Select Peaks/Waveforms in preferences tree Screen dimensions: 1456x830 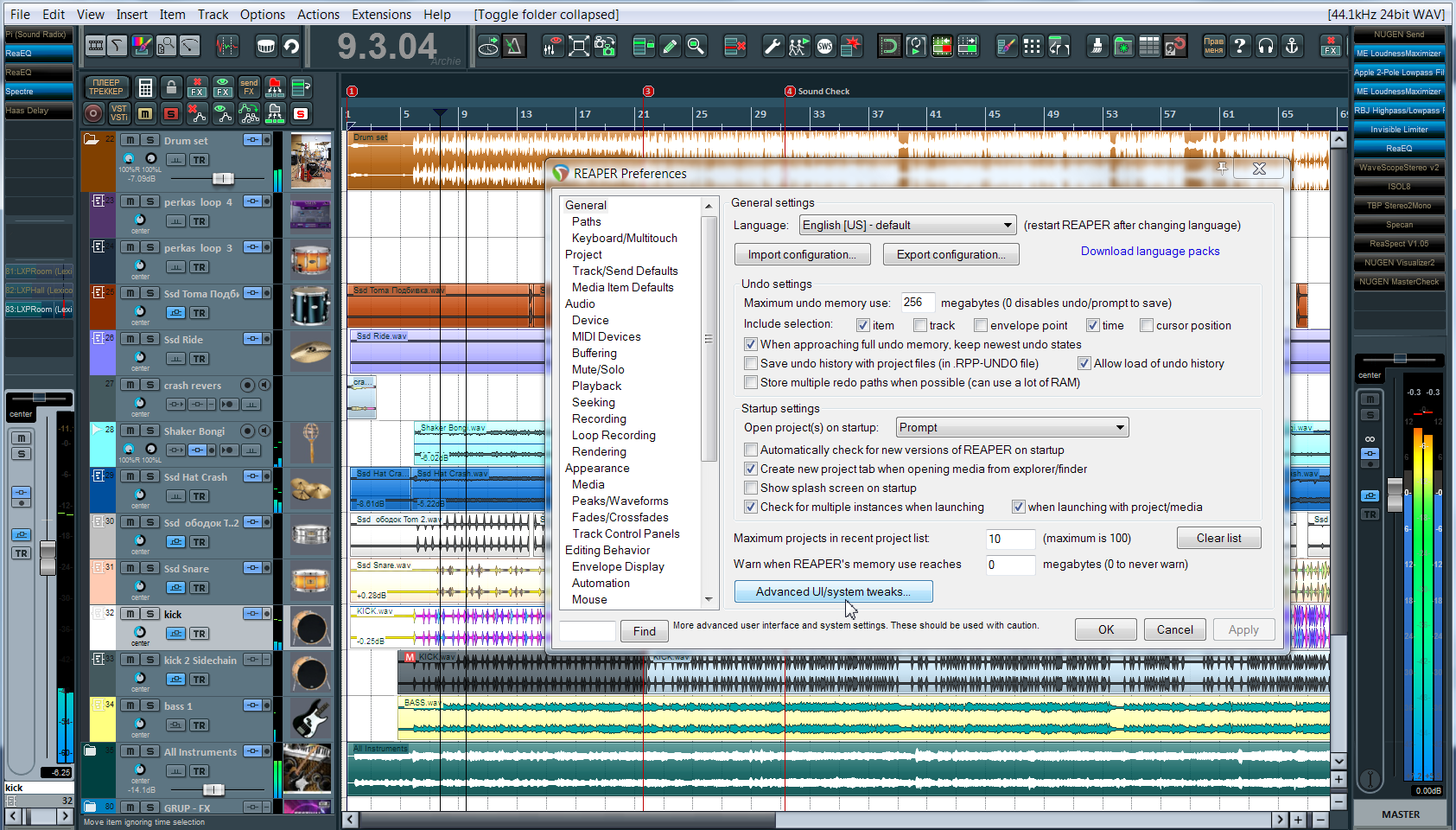[620, 501]
